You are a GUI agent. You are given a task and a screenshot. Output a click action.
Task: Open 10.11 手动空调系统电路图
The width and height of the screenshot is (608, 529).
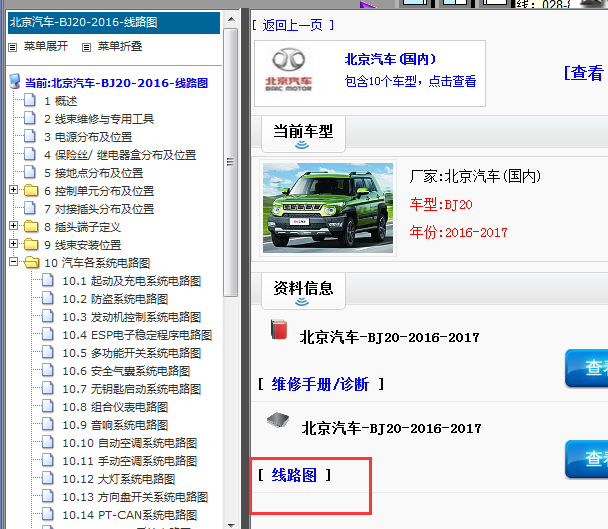point(130,461)
